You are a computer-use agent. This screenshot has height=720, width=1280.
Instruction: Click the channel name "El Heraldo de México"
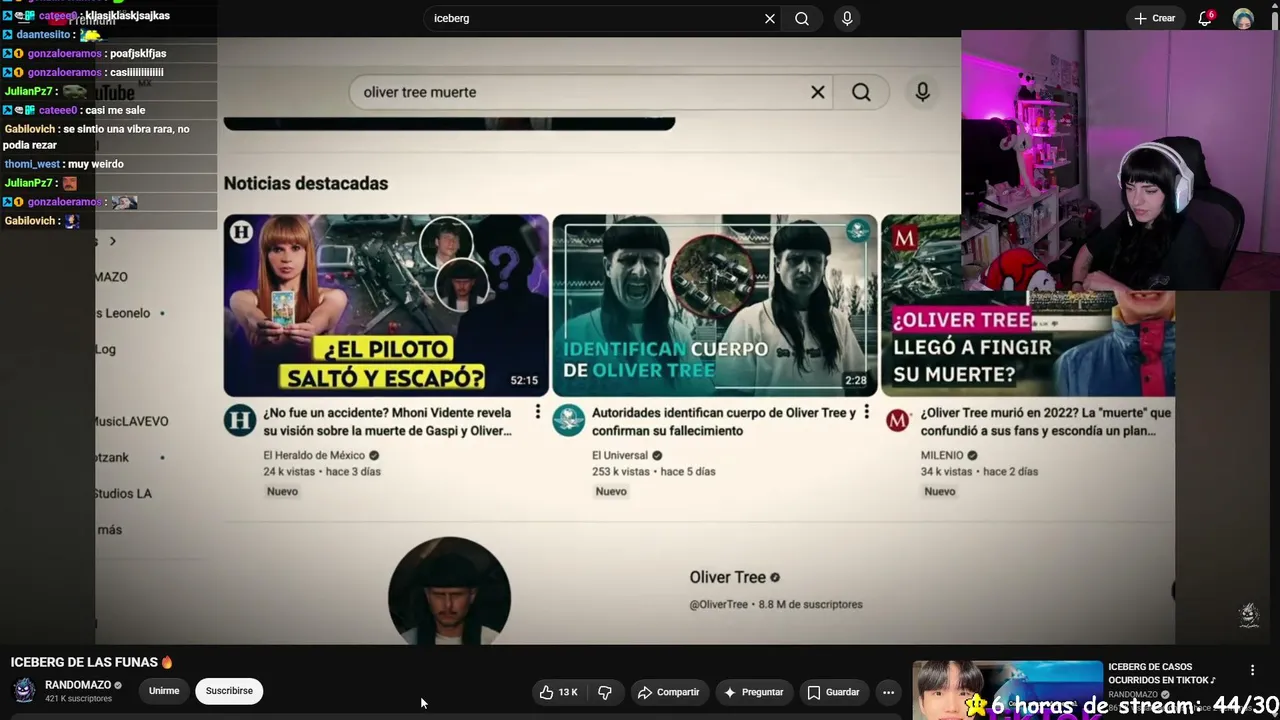[x=314, y=455]
